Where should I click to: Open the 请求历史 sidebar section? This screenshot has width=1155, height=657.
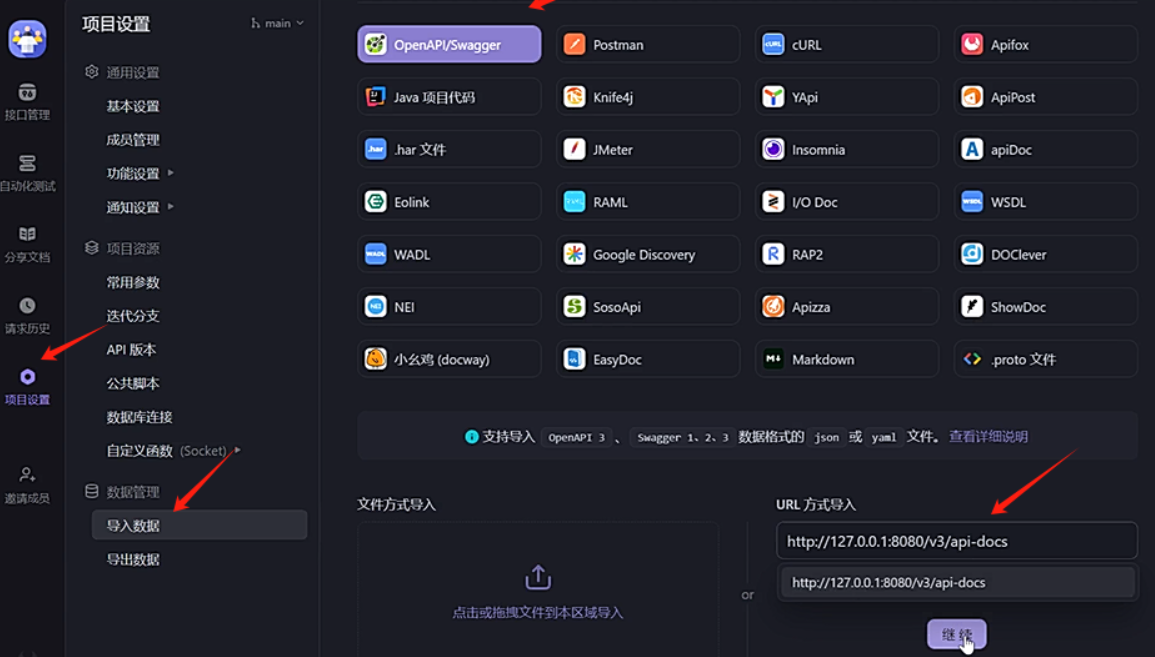[x=27, y=315]
